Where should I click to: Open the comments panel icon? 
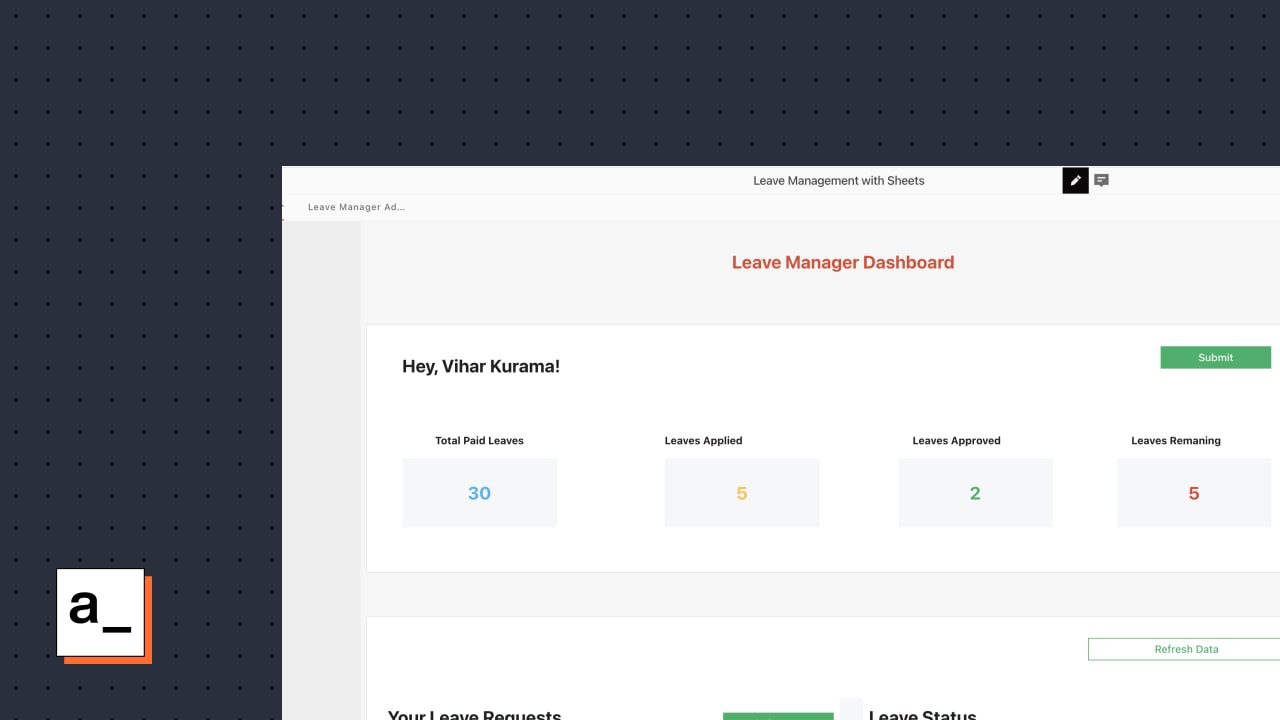pos(1101,180)
